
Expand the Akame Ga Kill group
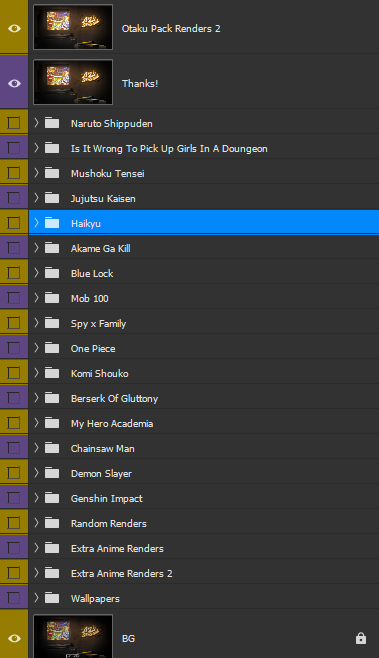pos(37,248)
